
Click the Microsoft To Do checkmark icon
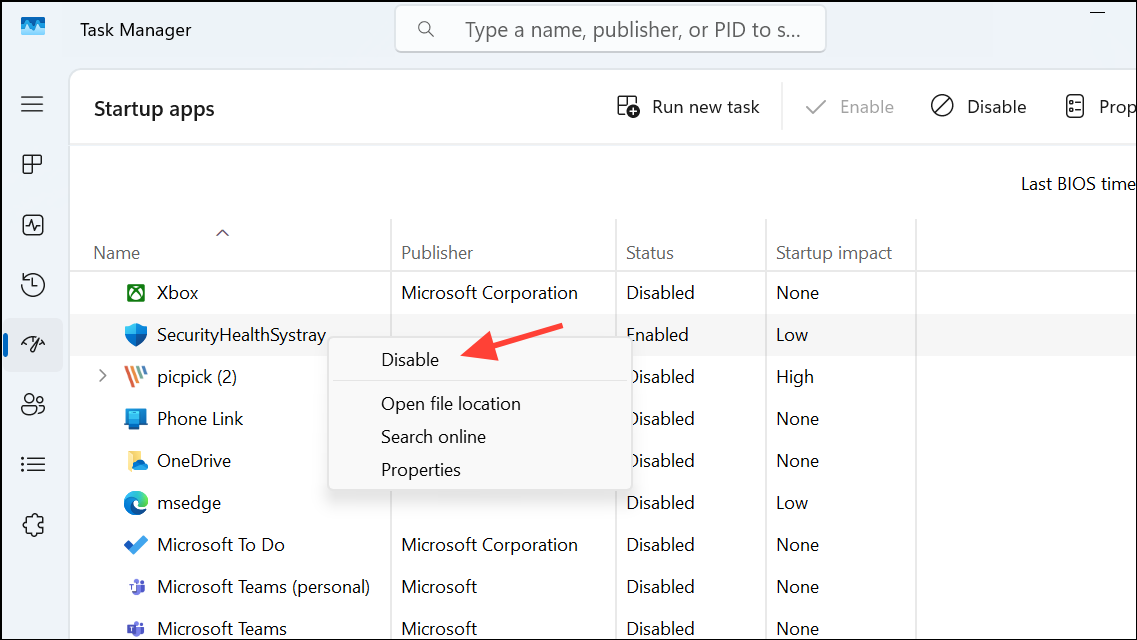point(136,545)
